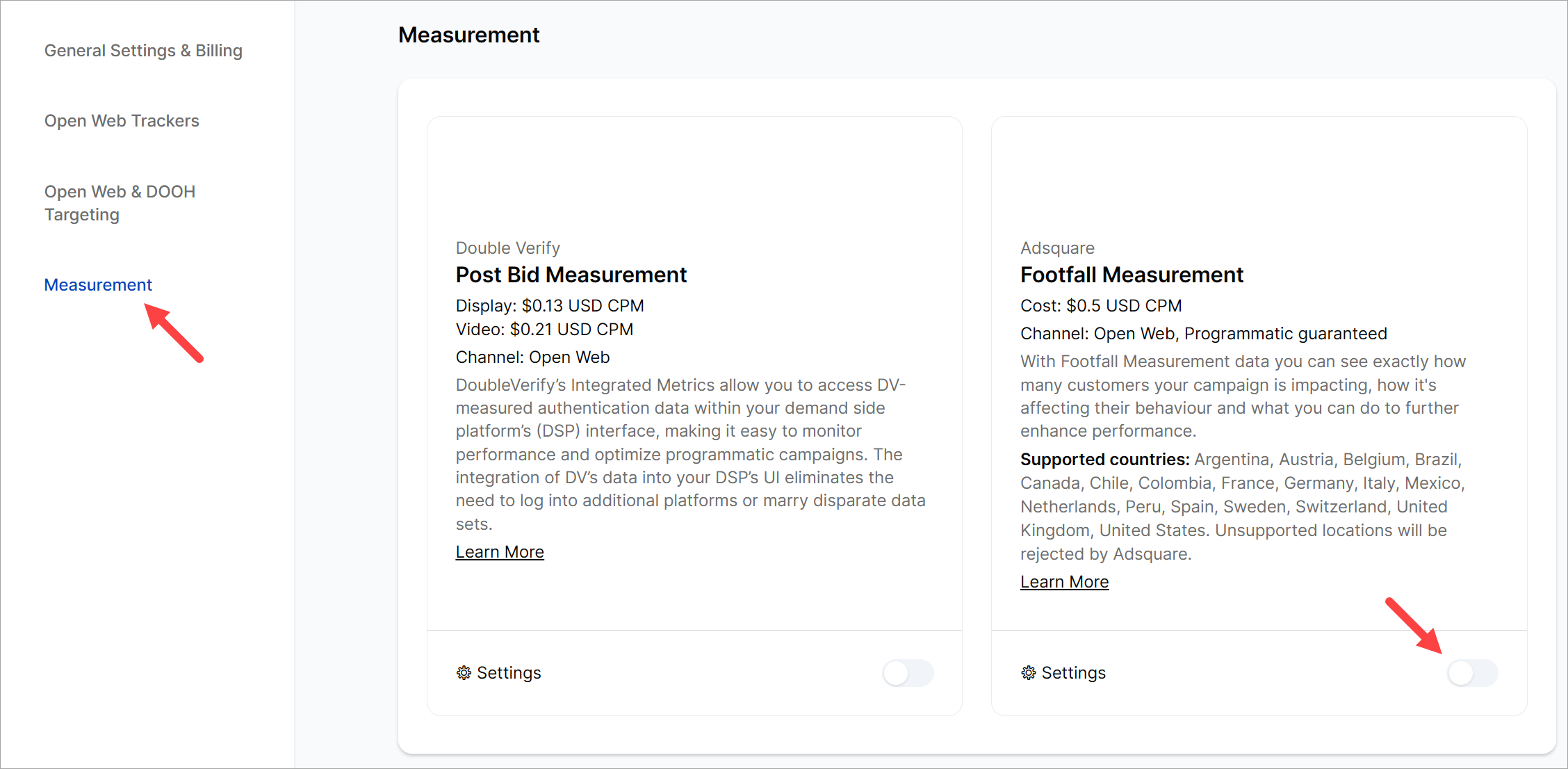Click the Footfall Measurement title
1568x769 pixels.
pos(1132,275)
